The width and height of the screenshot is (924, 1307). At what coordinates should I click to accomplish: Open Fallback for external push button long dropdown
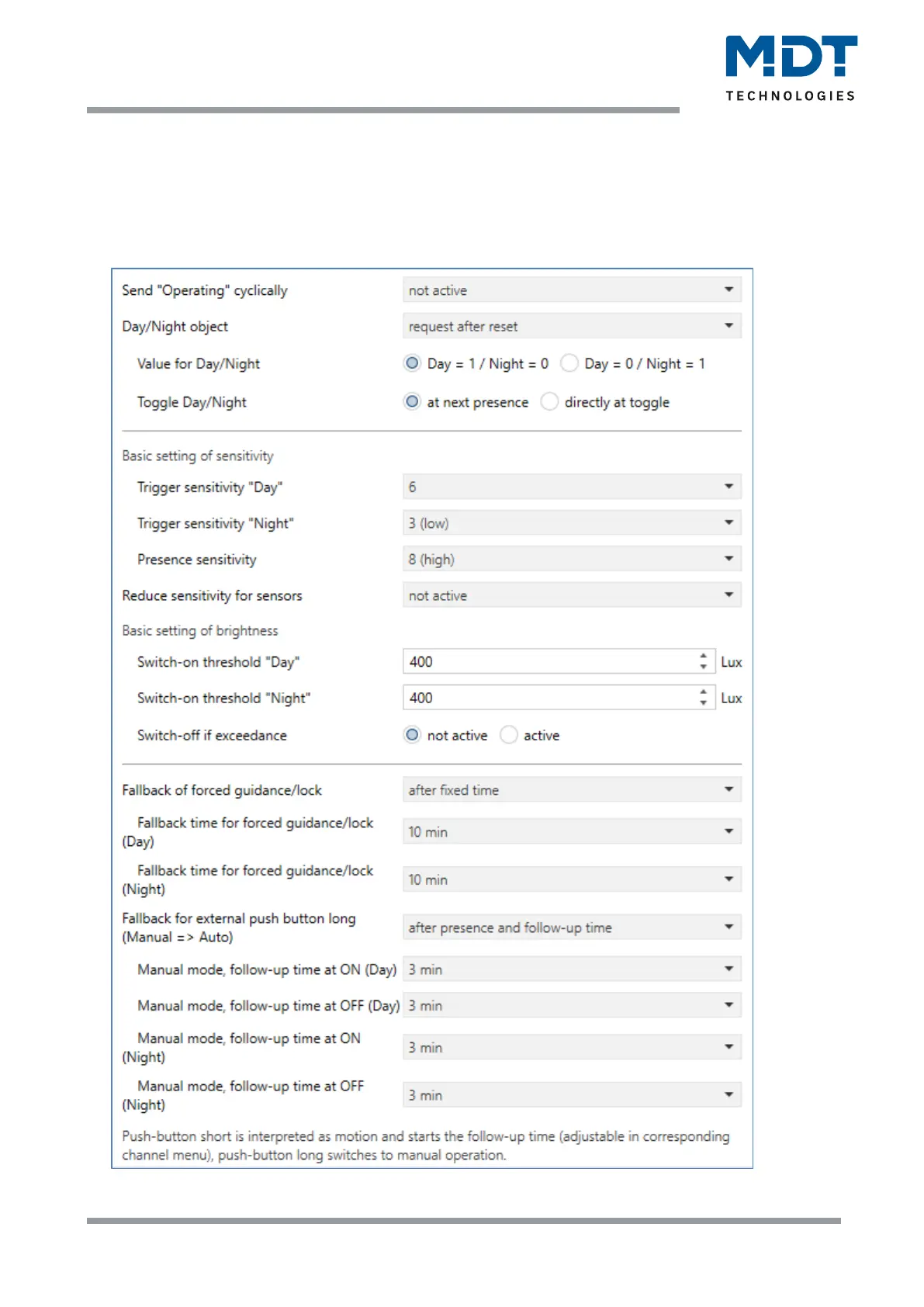(x=571, y=927)
